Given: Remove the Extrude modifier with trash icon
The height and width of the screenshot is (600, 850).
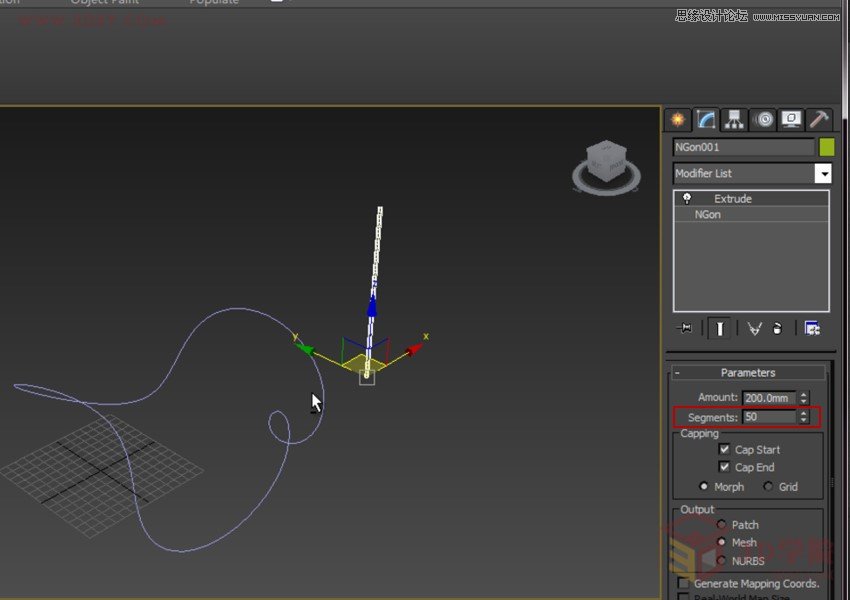Looking at the screenshot, I should coord(776,327).
